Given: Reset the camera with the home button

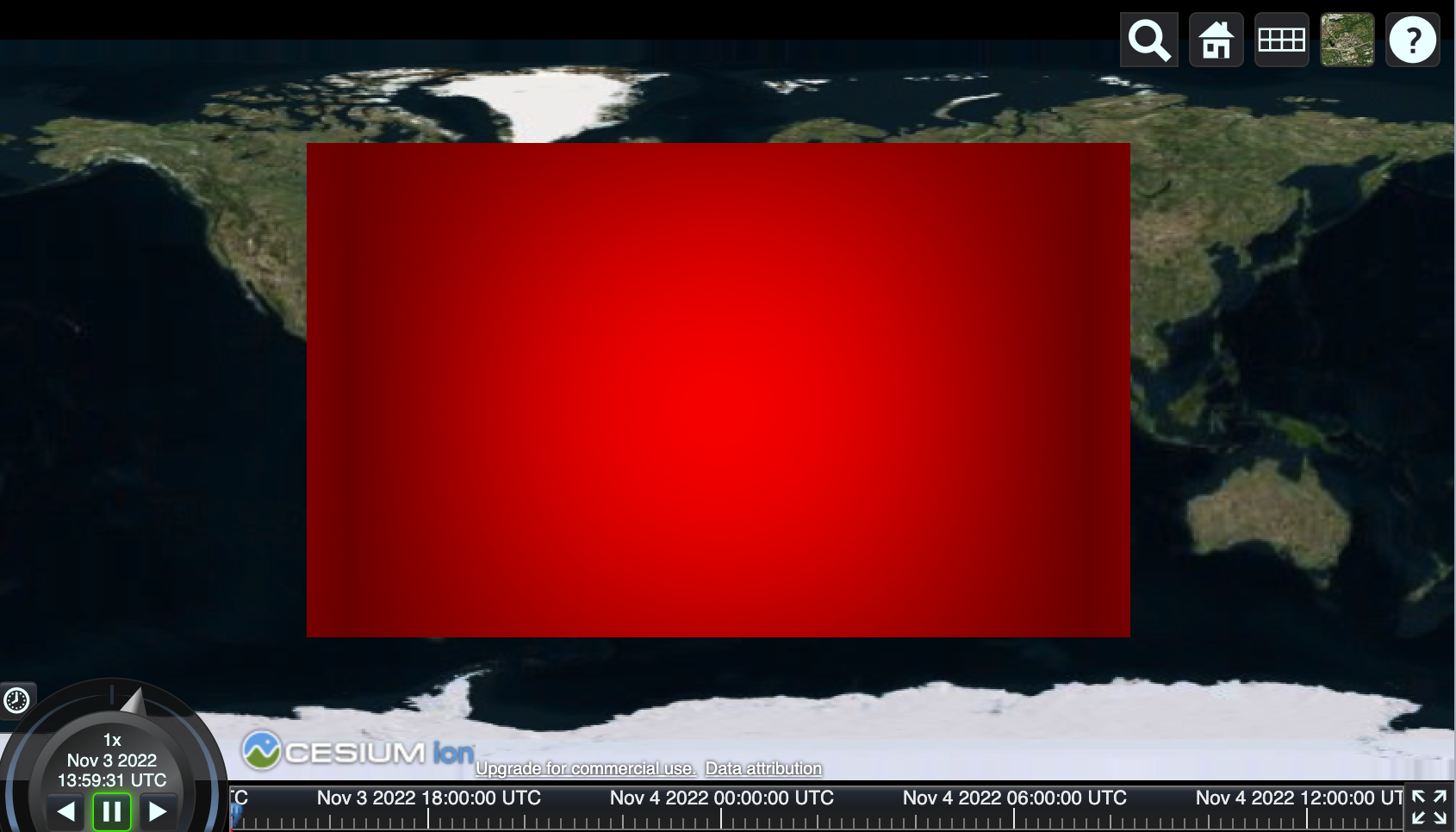Looking at the screenshot, I should pos(1216,39).
